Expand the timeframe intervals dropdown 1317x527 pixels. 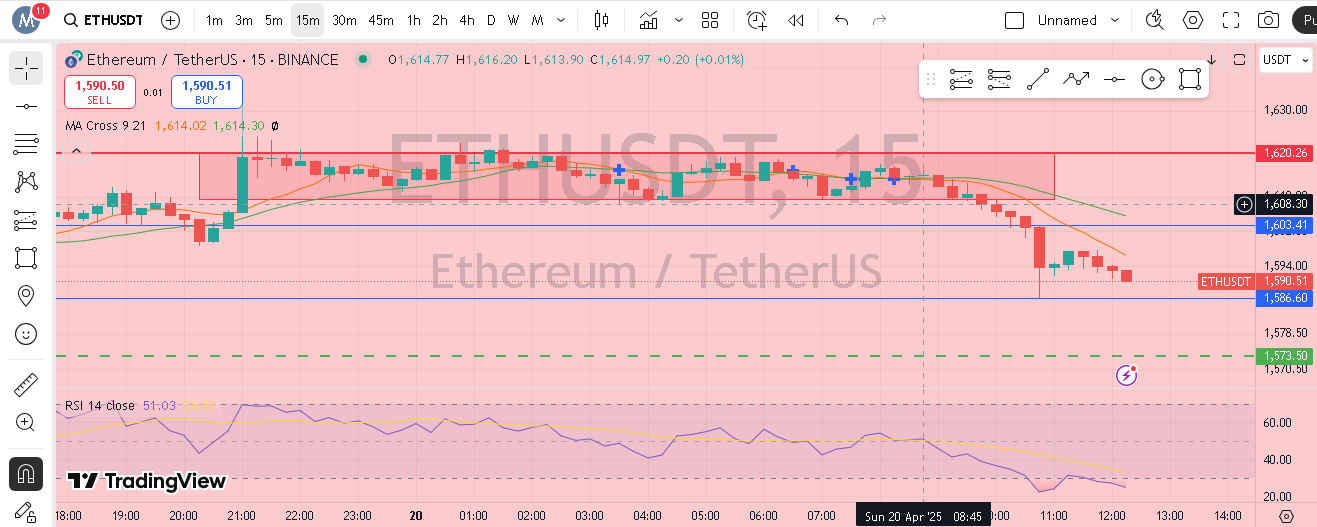[563, 20]
